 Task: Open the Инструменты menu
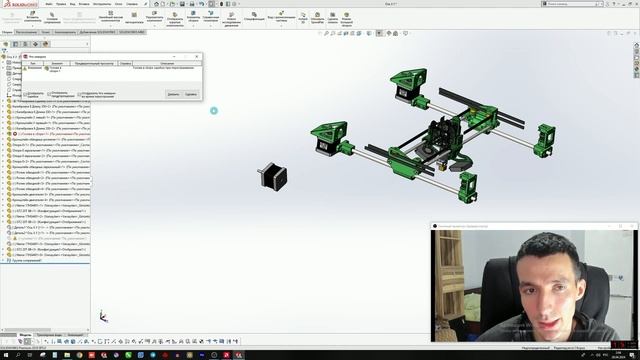click(102, 4)
